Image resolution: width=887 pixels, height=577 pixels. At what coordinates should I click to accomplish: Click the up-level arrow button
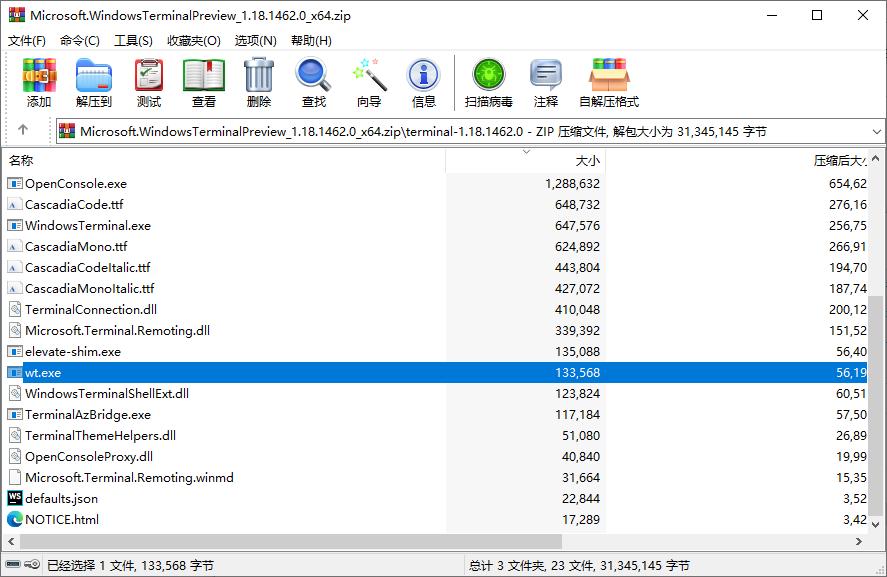pyautogui.click(x=22, y=131)
